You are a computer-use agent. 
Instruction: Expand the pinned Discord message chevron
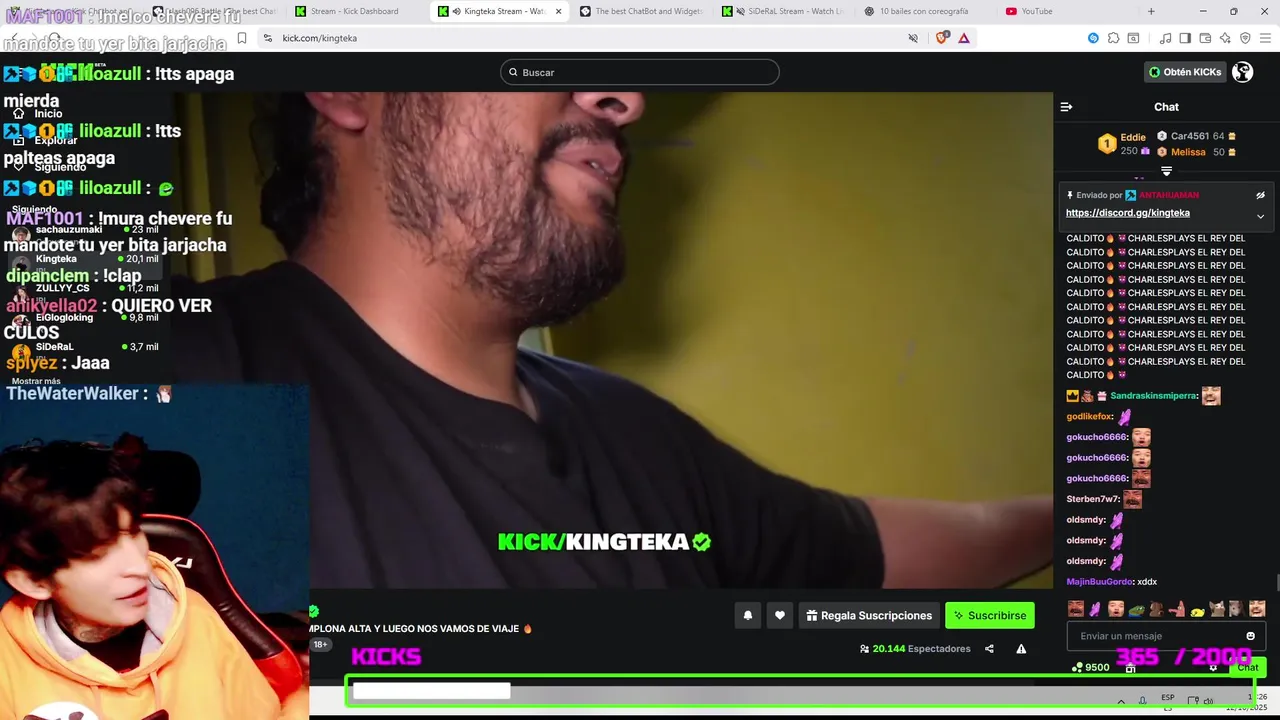1260,216
